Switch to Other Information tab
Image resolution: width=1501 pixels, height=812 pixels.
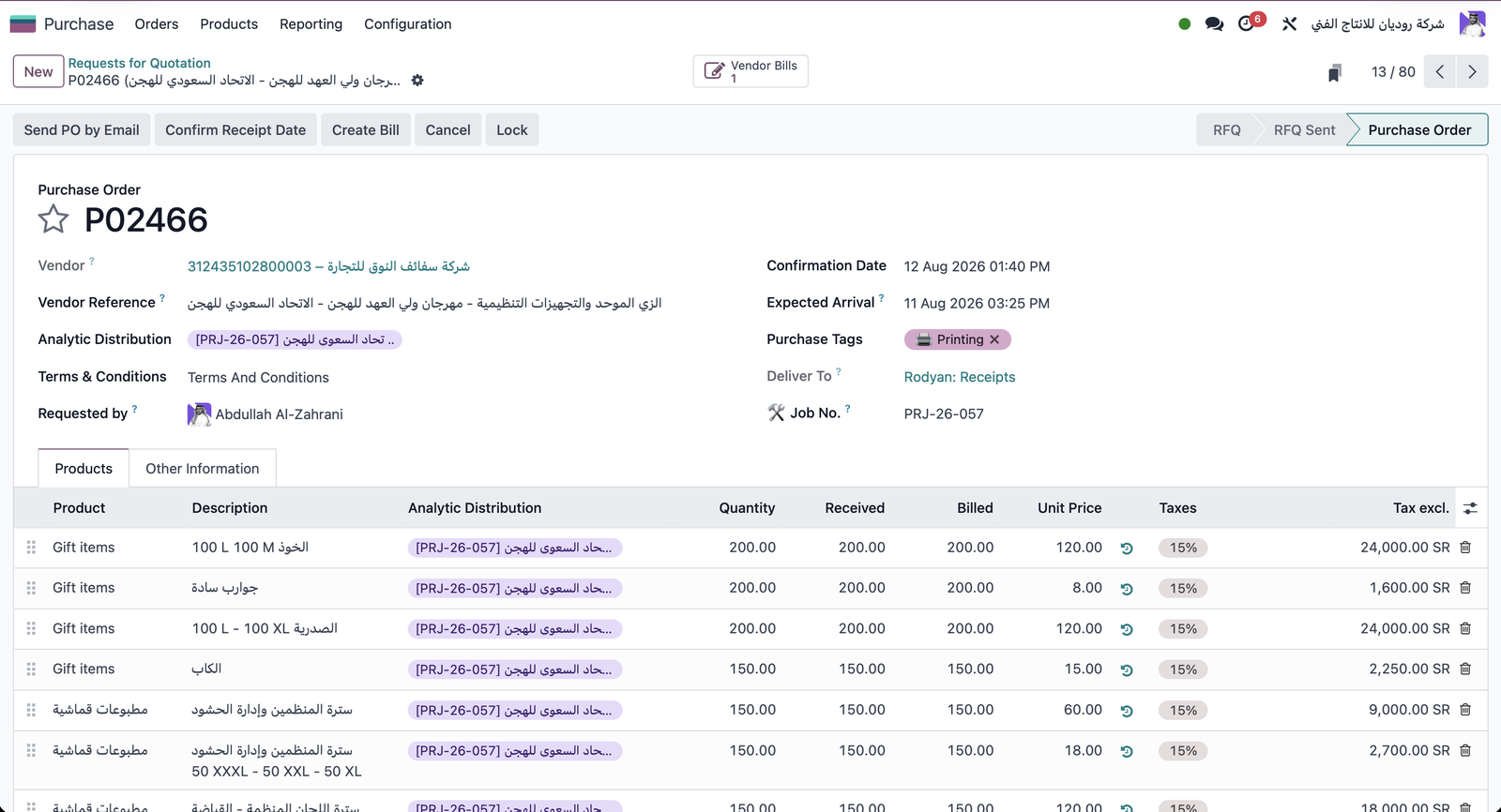click(x=202, y=469)
